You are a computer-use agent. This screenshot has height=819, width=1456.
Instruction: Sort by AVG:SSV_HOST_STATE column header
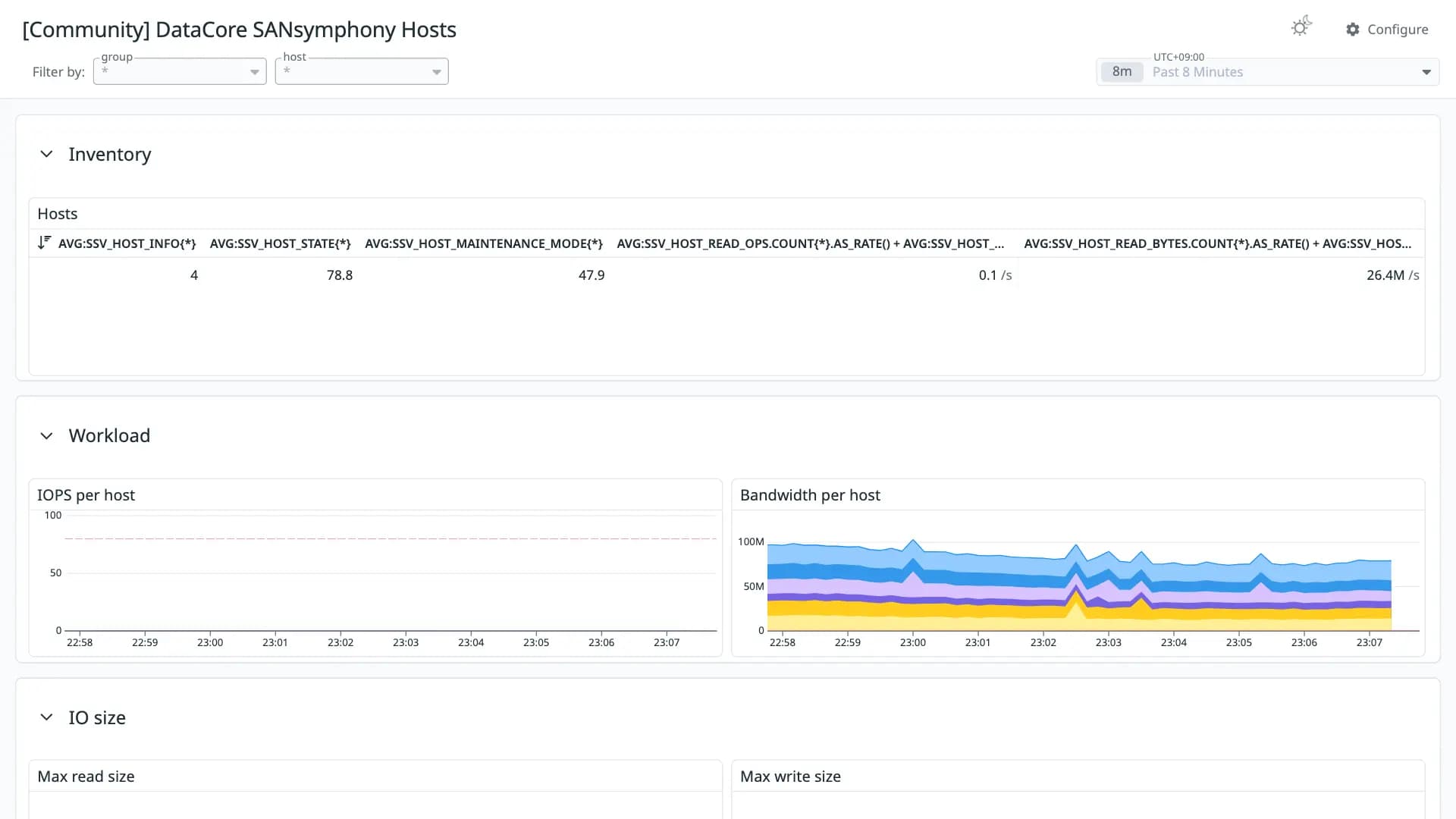(x=281, y=243)
